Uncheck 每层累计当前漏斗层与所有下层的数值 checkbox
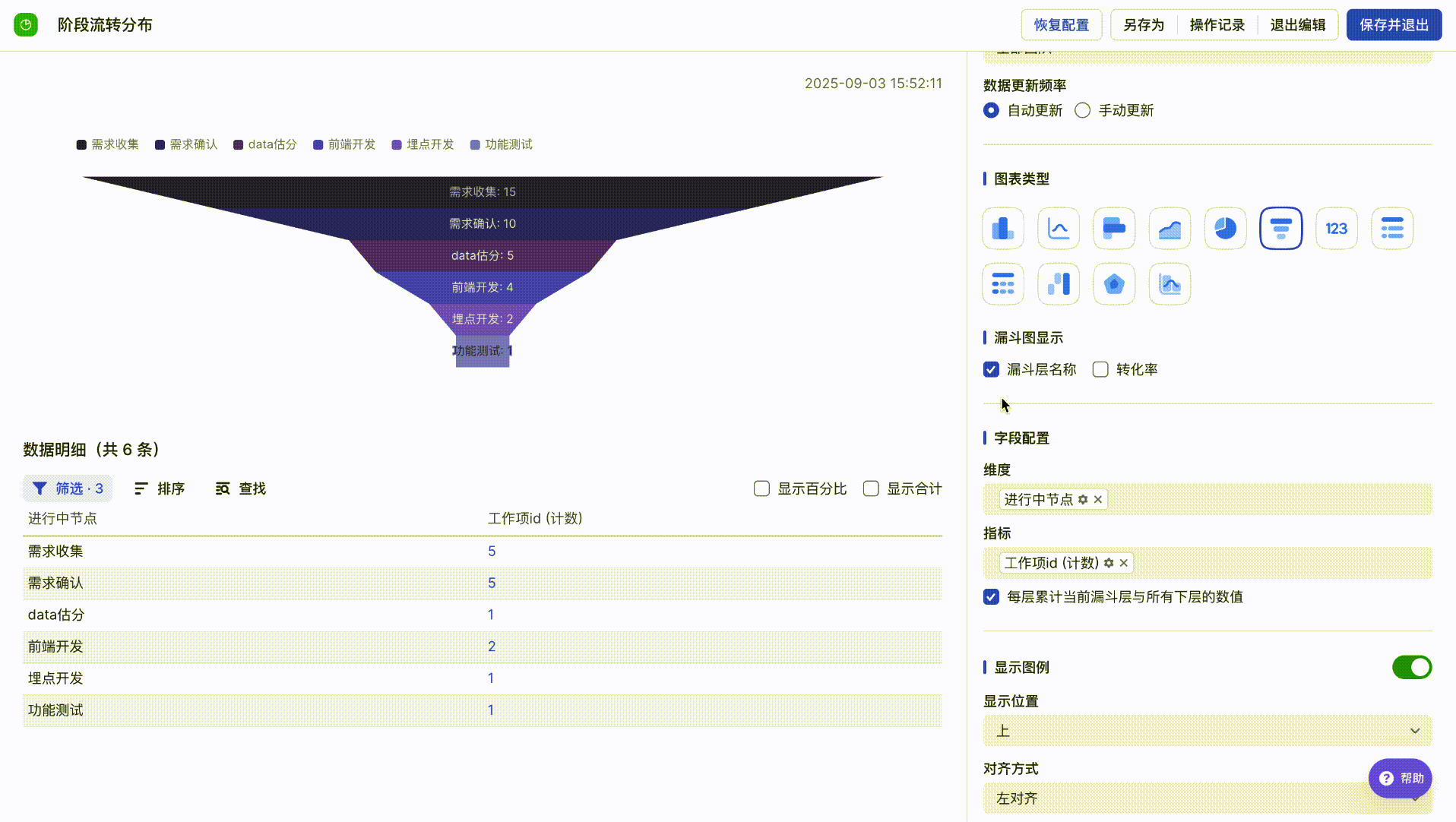 pos(991,596)
